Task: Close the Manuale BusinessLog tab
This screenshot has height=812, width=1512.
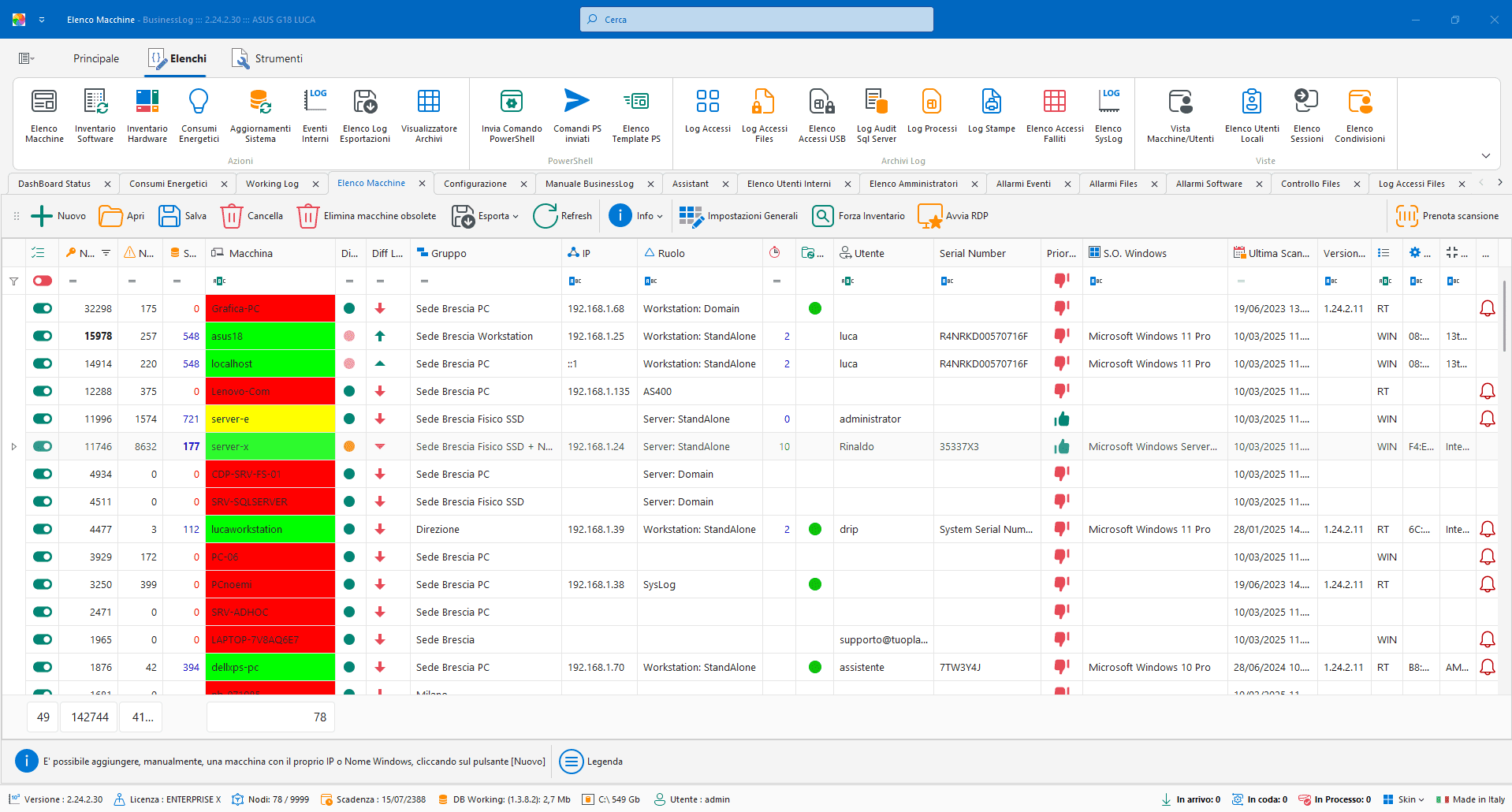Action: point(650,184)
